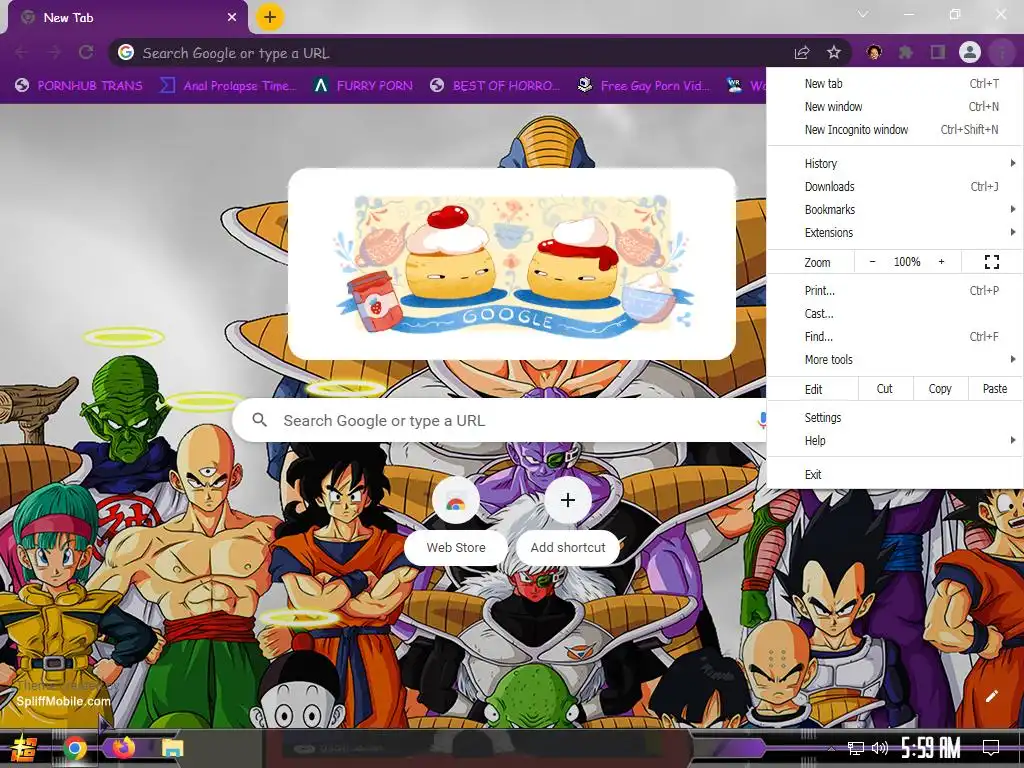Expand the Extensions submenu arrow

click(1012, 232)
